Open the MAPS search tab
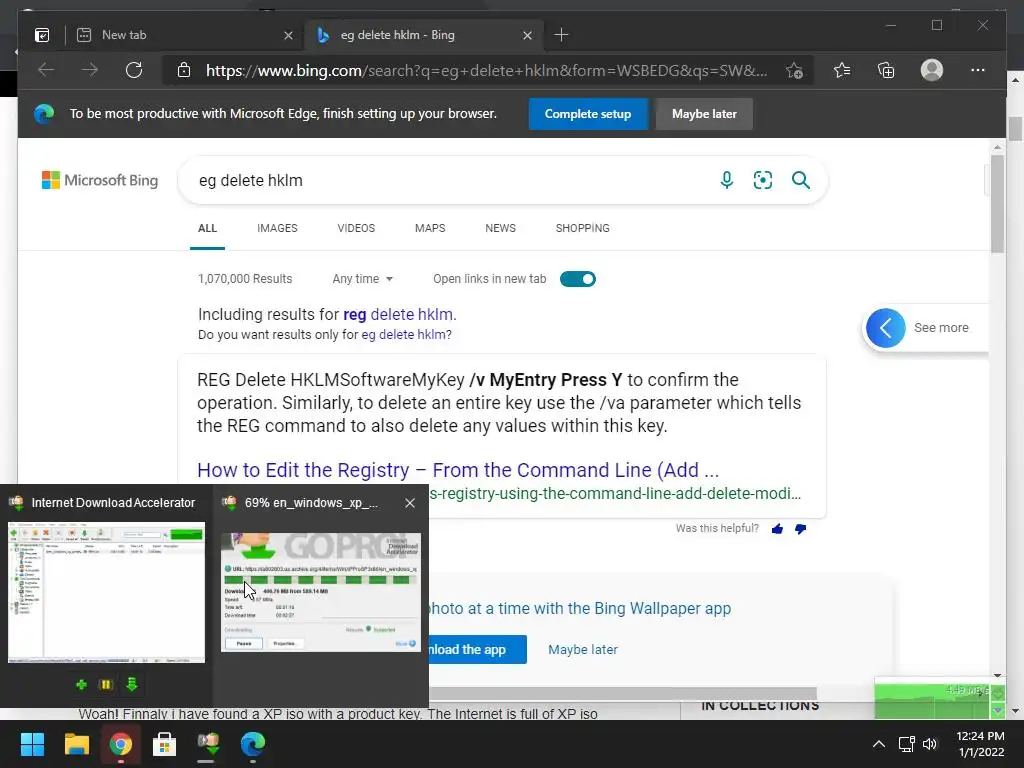This screenshot has width=1024, height=768. pos(430,228)
